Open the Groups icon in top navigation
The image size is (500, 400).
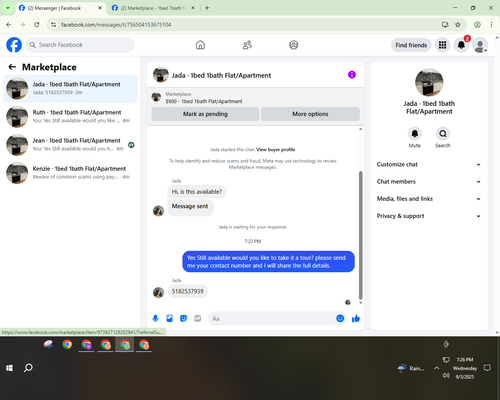point(294,45)
